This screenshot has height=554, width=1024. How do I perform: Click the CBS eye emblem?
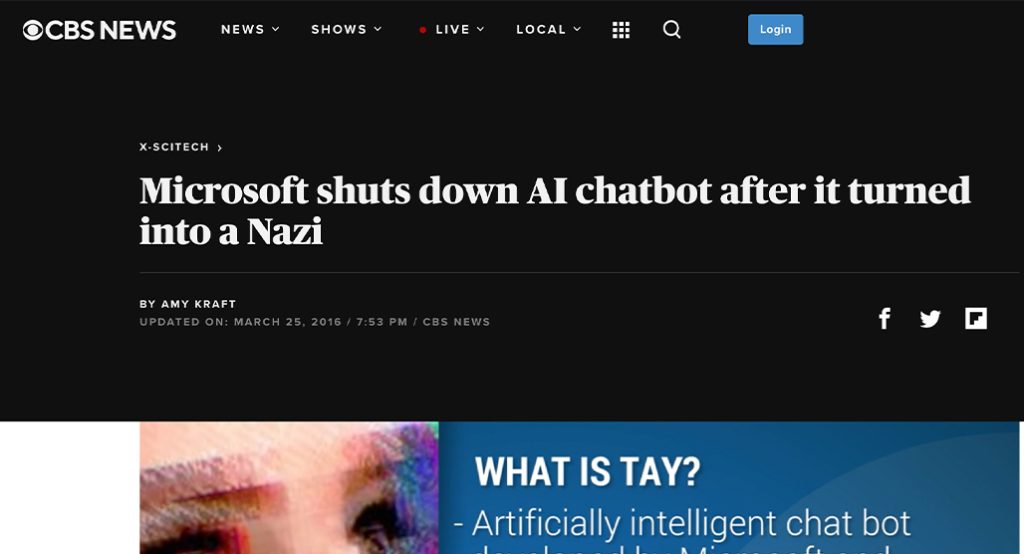pyautogui.click(x=33, y=30)
